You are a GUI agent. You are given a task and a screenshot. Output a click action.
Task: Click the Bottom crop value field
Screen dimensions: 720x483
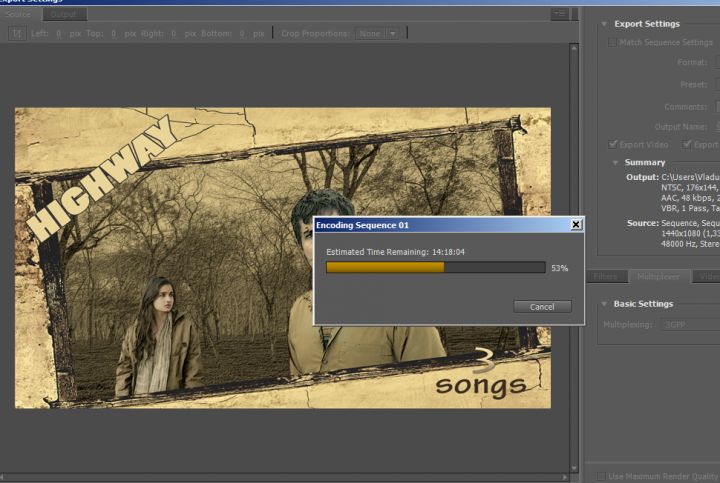pyautogui.click(x=242, y=34)
